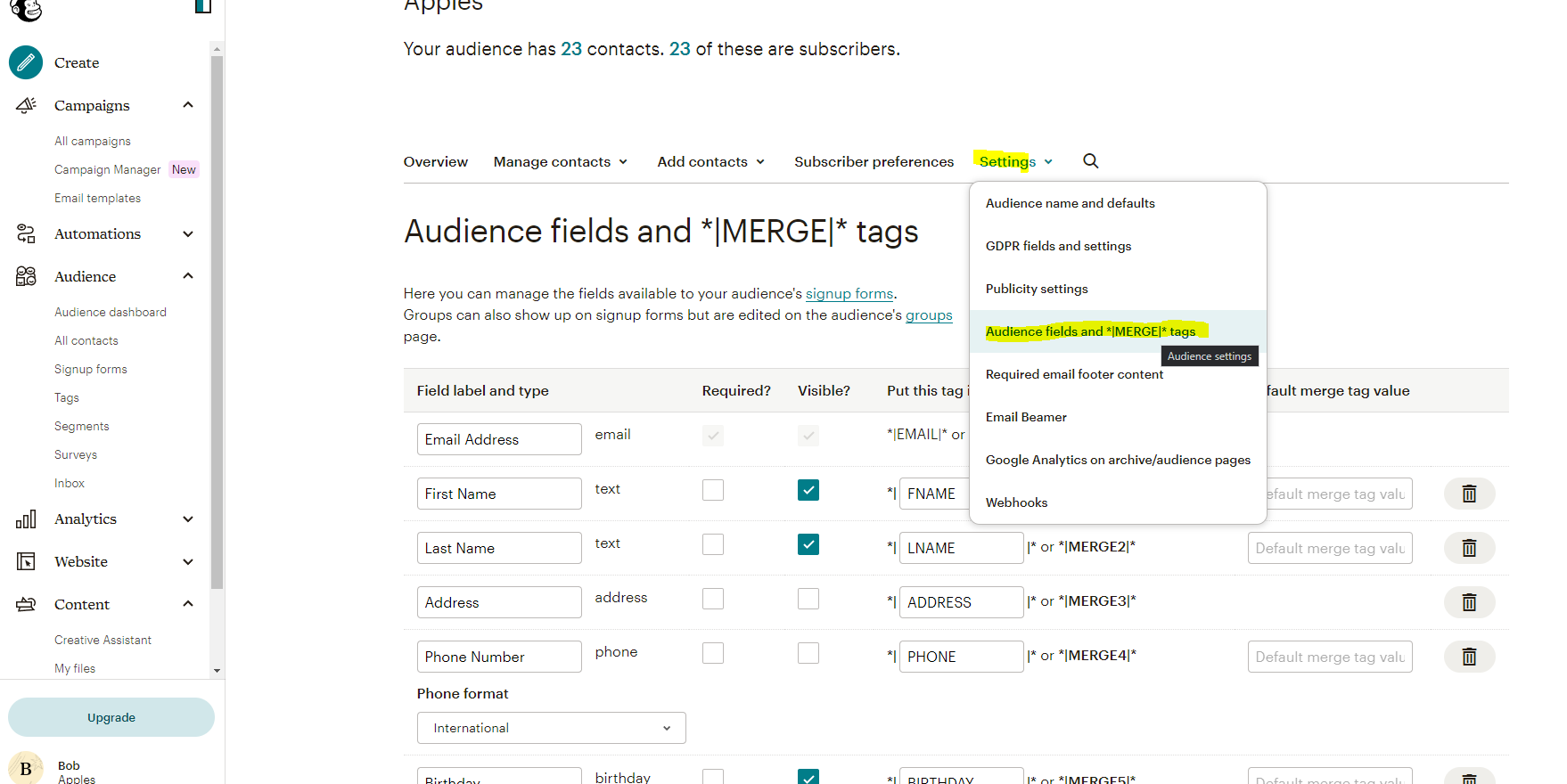Expand the Website section chevron

[188, 561]
